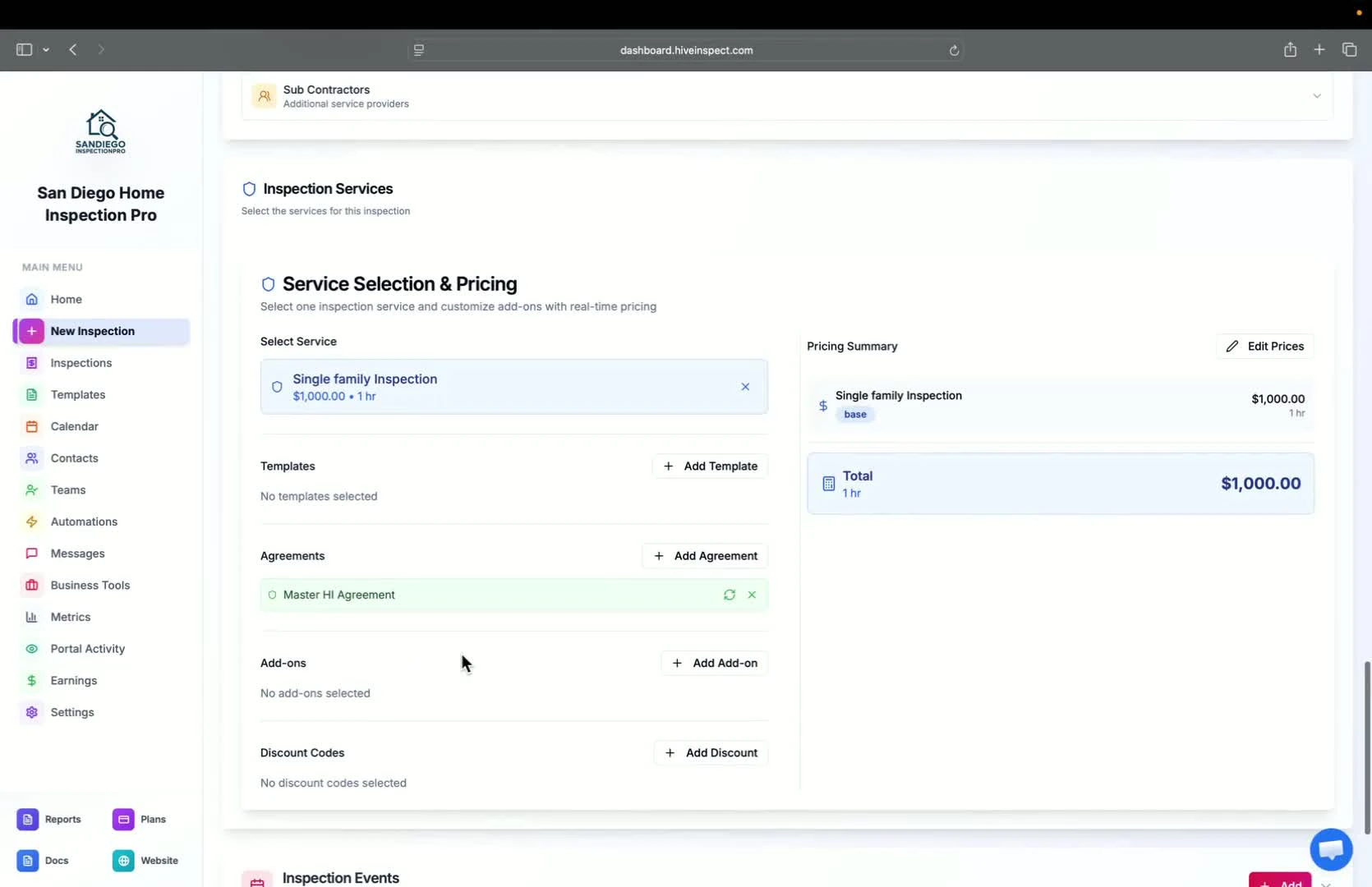Reload the page with refresh icon

click(954, 51)
